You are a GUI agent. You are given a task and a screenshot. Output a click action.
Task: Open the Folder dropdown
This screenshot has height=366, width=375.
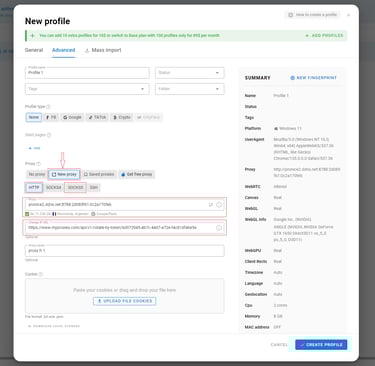click(190, 89)
